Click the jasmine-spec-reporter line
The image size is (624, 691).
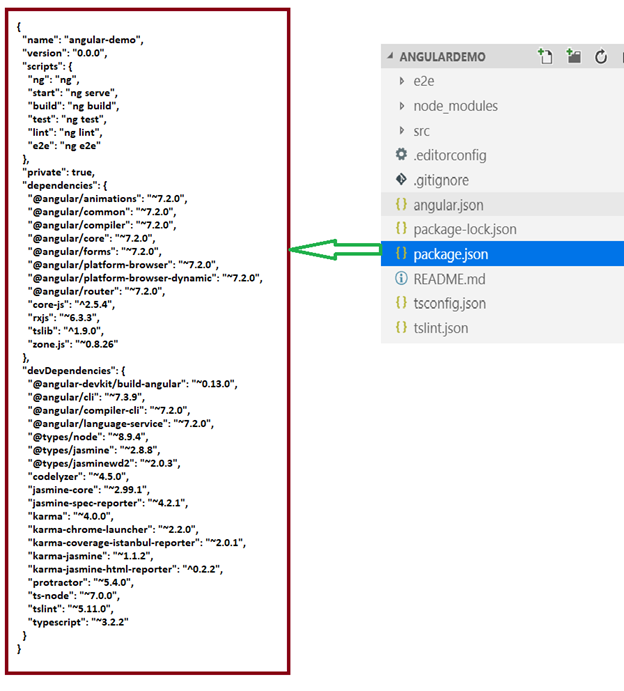coord(108,503)
